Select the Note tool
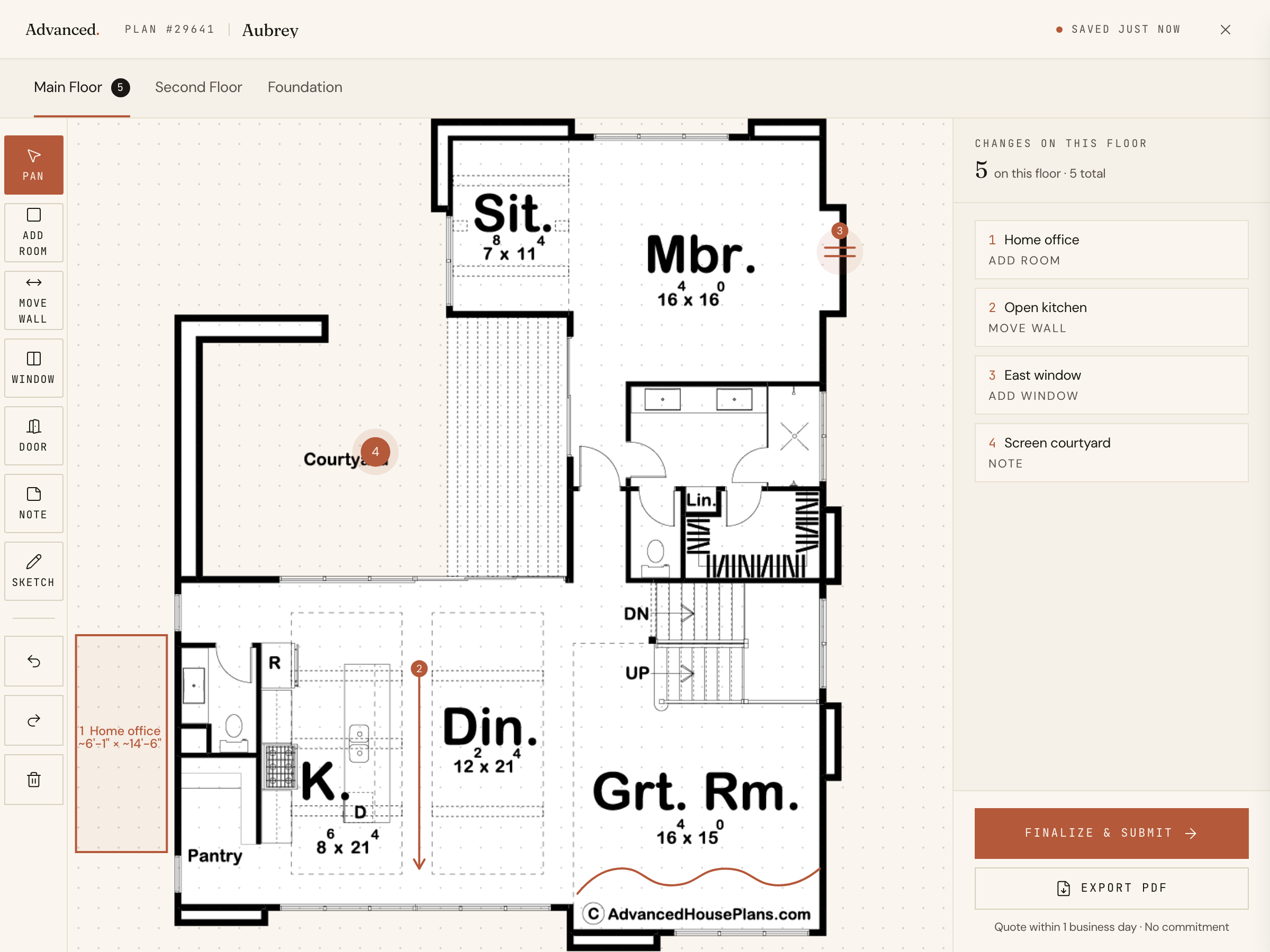 coord(34,504)
